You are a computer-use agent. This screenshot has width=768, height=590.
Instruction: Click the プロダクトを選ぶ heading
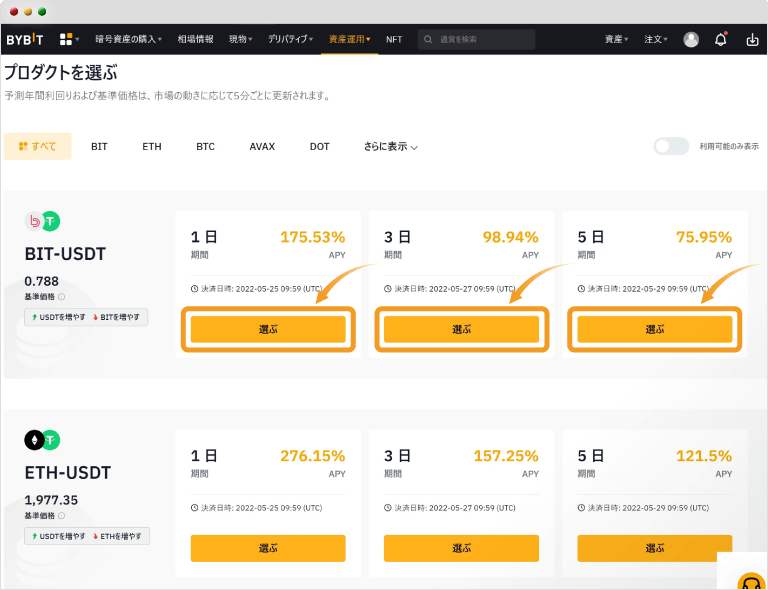pos(61,72)
